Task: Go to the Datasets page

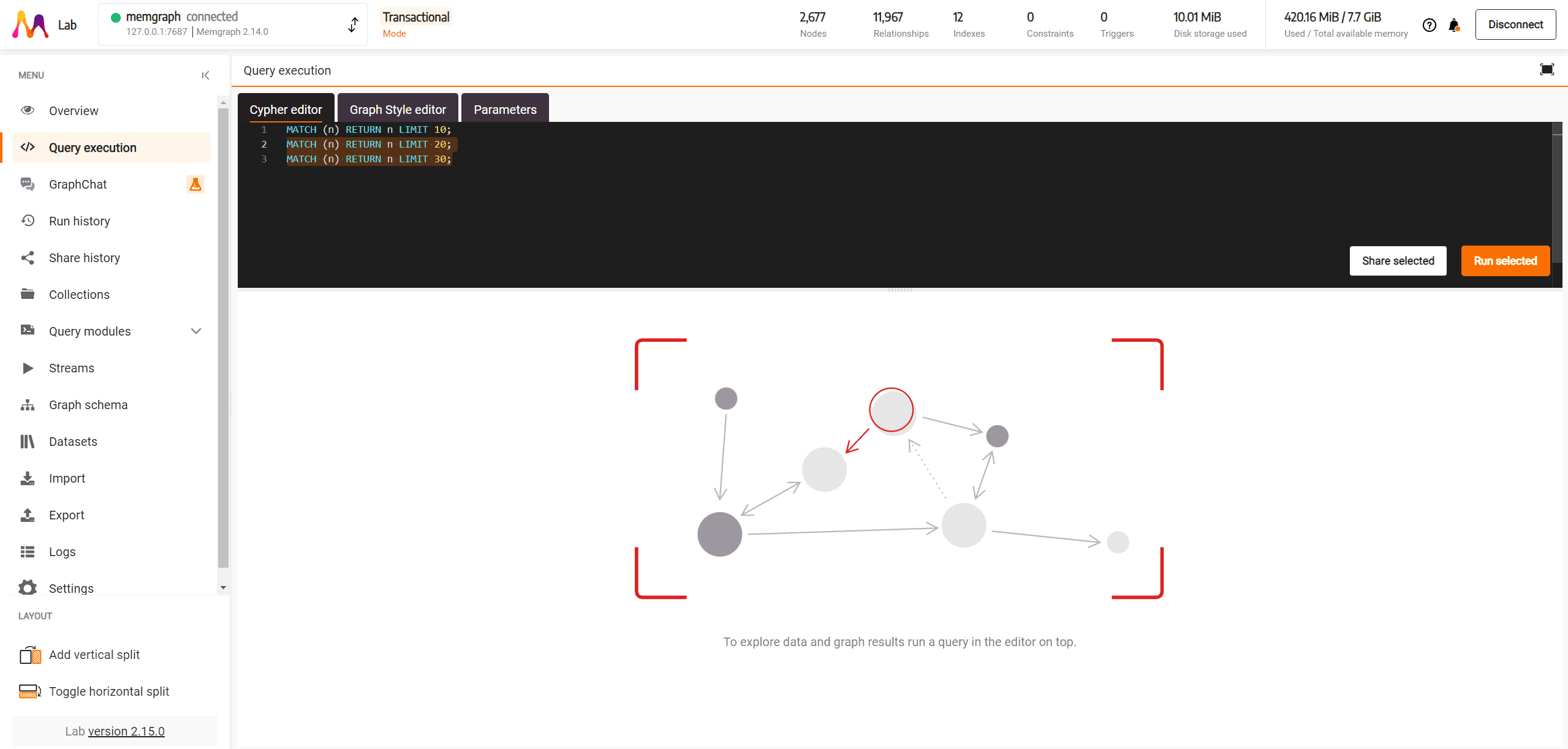Action: tap(73, 442)
